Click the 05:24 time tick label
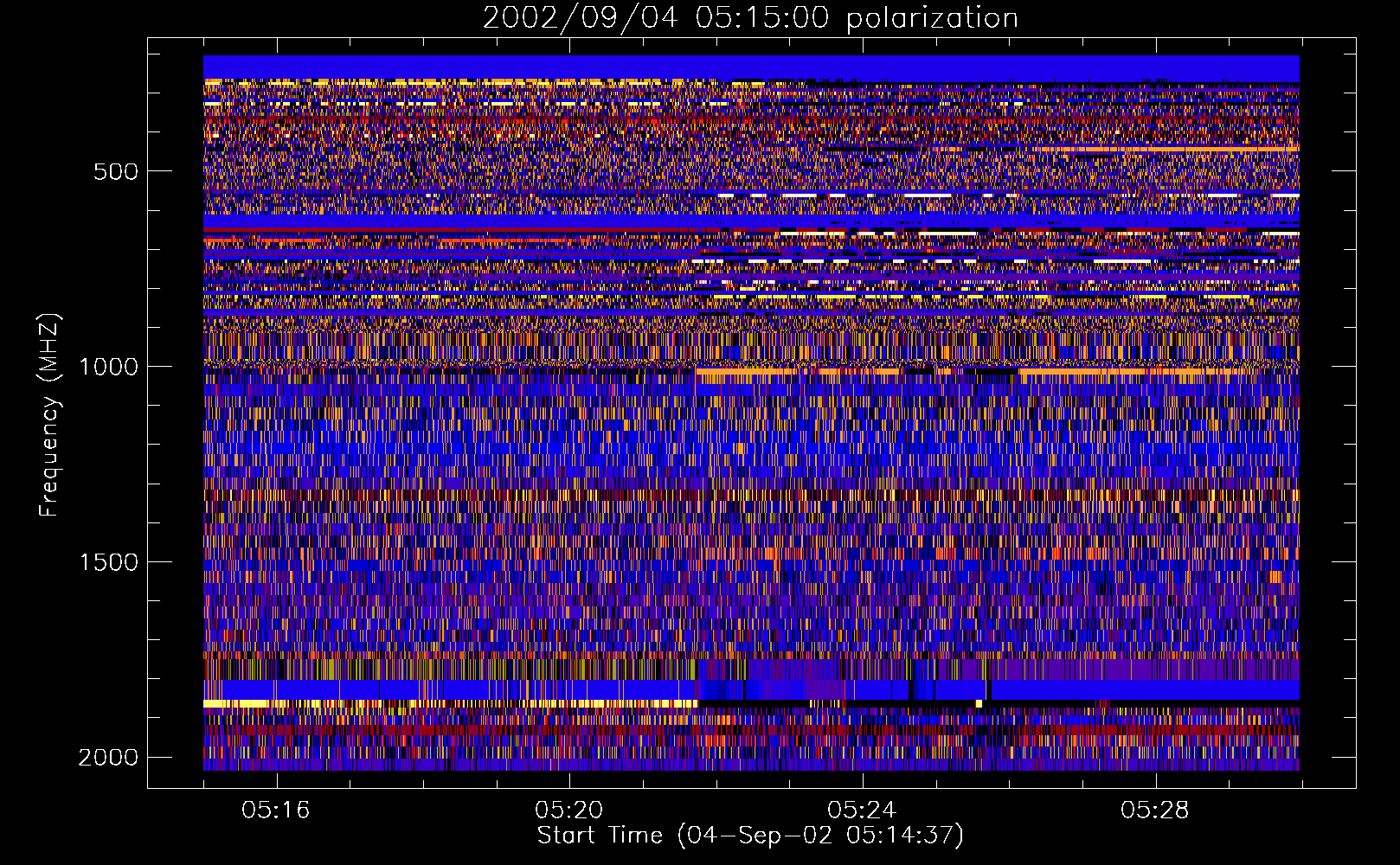 (x=862, y=811)
